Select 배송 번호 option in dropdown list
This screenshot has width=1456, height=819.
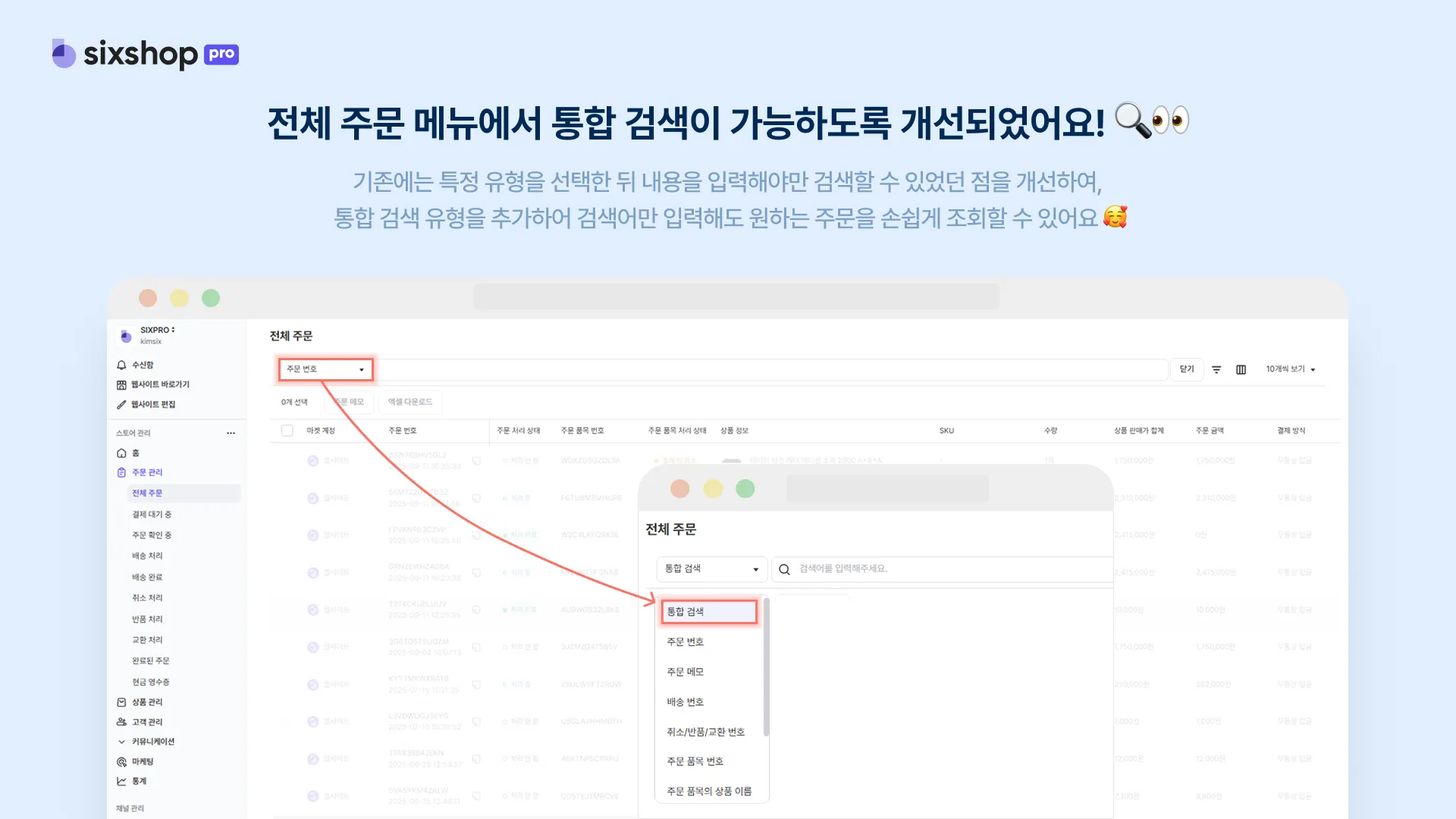pos(686,702)
